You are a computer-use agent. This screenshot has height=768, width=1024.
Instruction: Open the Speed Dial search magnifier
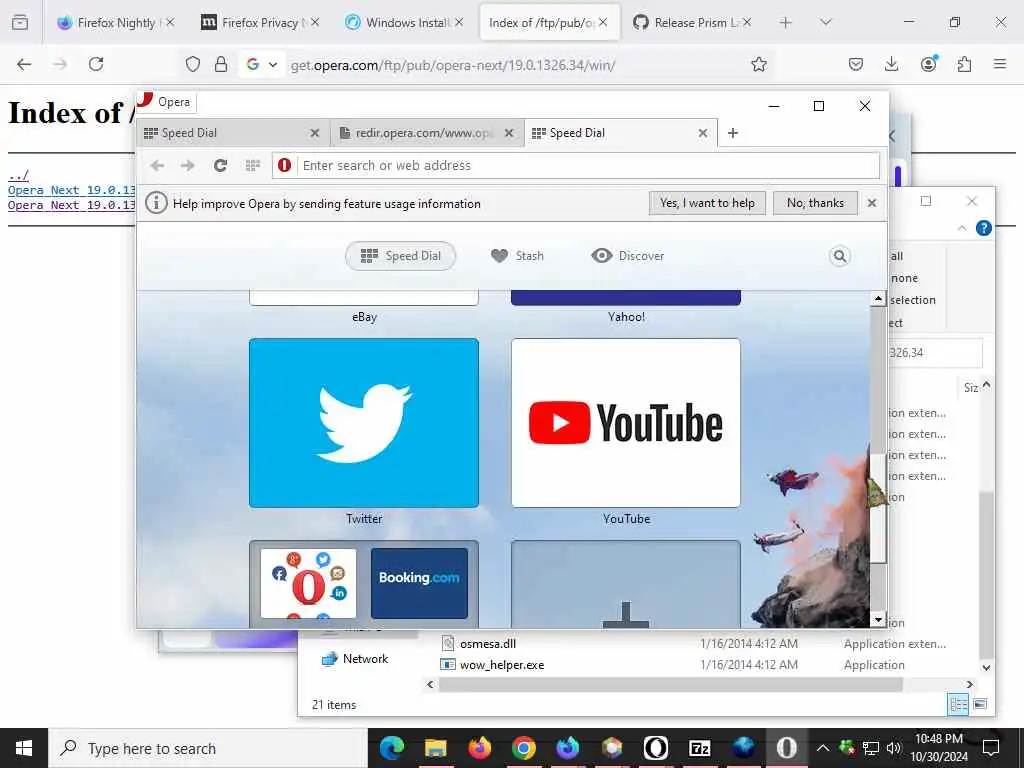[x=840, y=256]
